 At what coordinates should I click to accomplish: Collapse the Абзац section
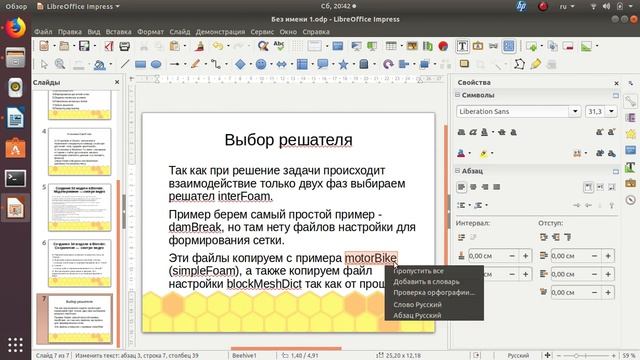coord(458,171)
